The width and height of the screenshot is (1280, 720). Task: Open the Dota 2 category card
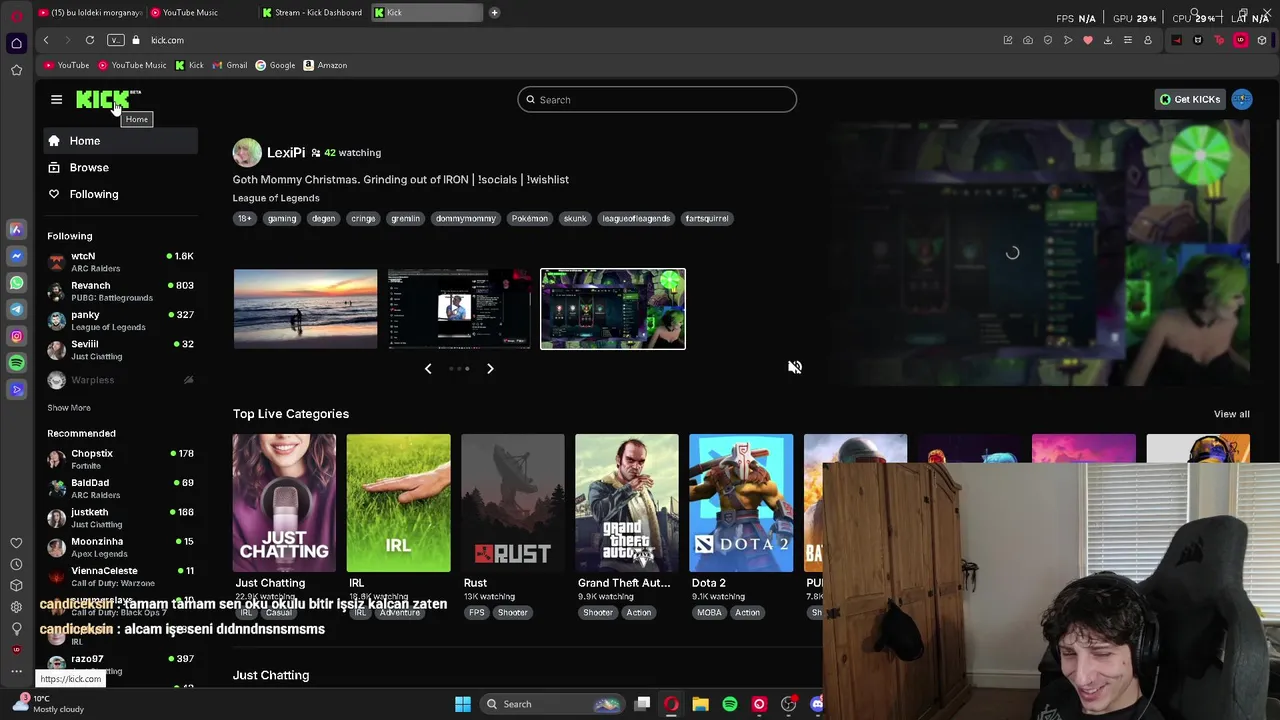[741, 503]
